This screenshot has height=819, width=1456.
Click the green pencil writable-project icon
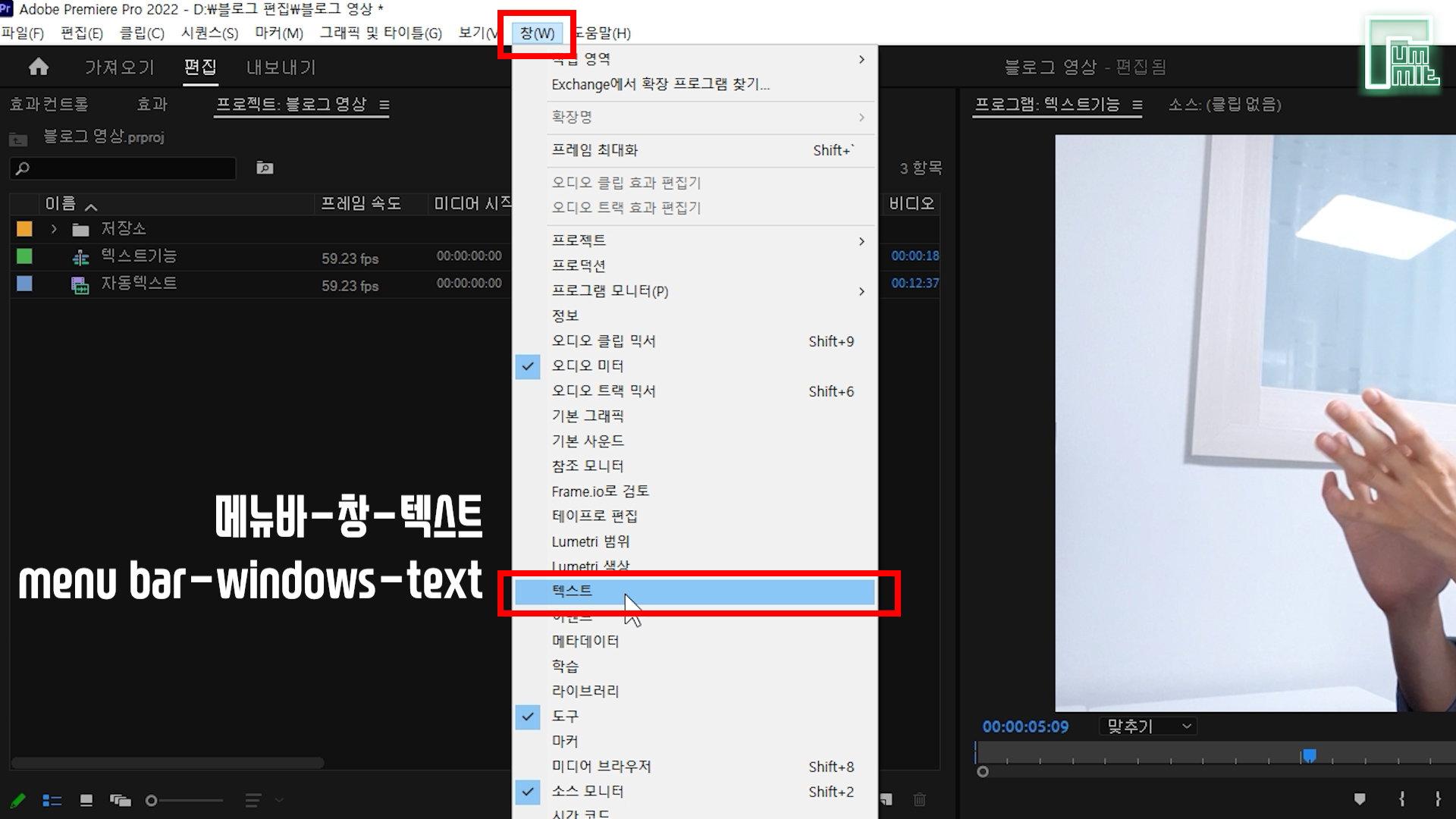[18, 800]
